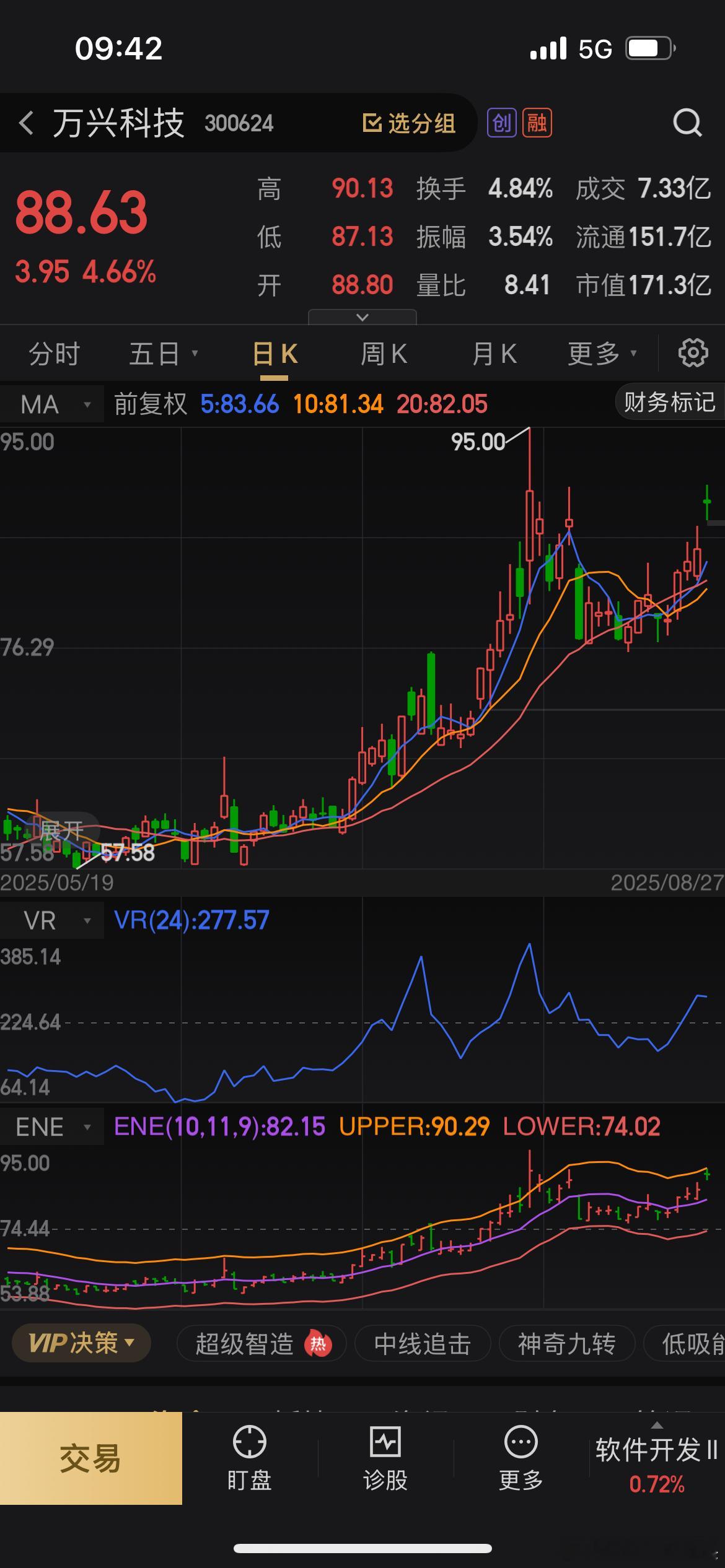Tap amplitude value 3.54%
The width and height of the screenshot is (725, 1568).
(x=521, y=237)
